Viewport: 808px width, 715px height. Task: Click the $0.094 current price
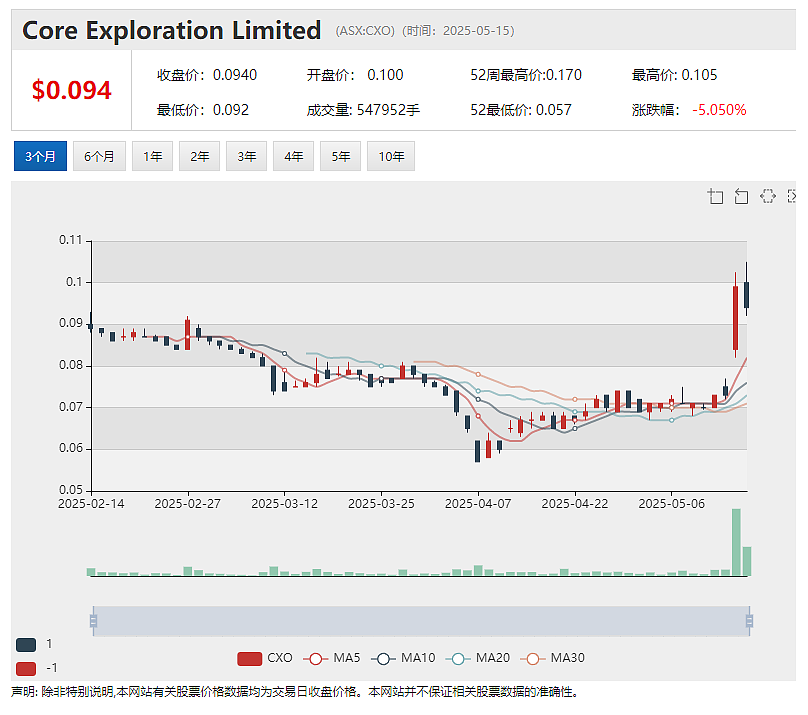point(72,91)
